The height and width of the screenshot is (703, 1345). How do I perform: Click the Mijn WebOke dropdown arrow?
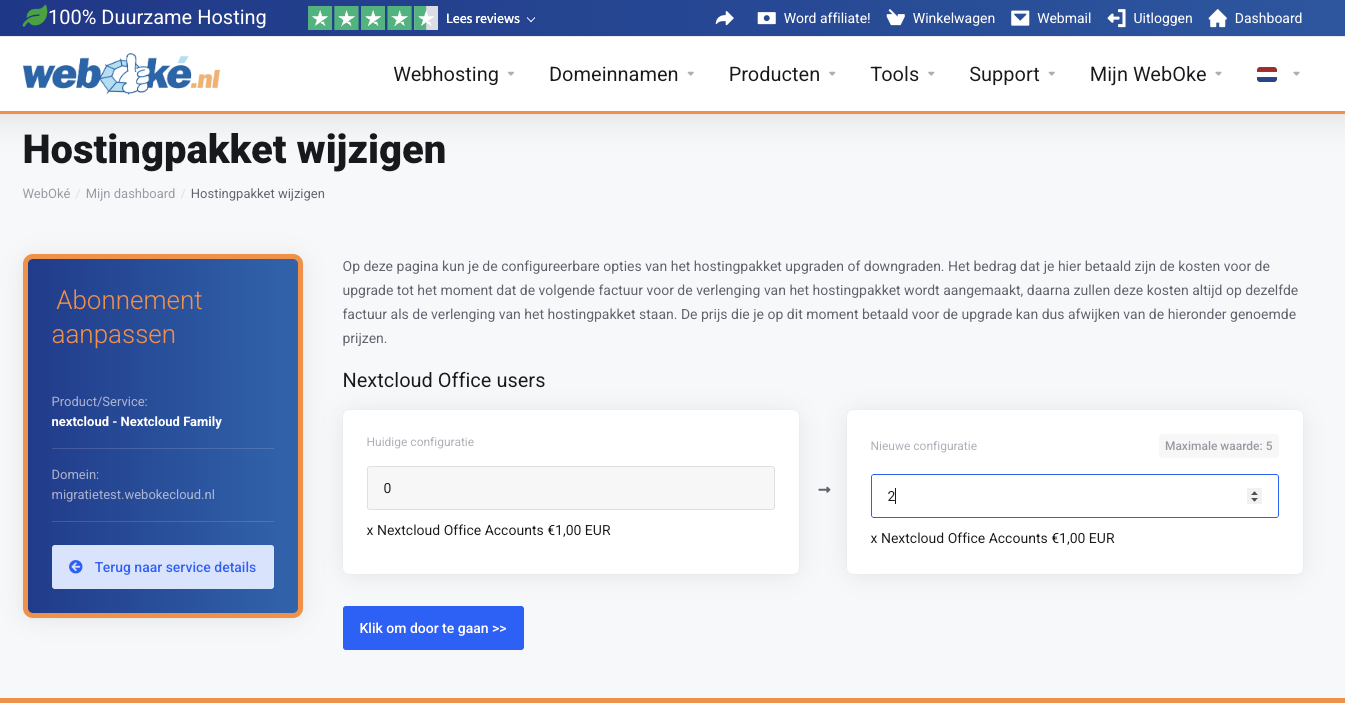(1219, 74)
